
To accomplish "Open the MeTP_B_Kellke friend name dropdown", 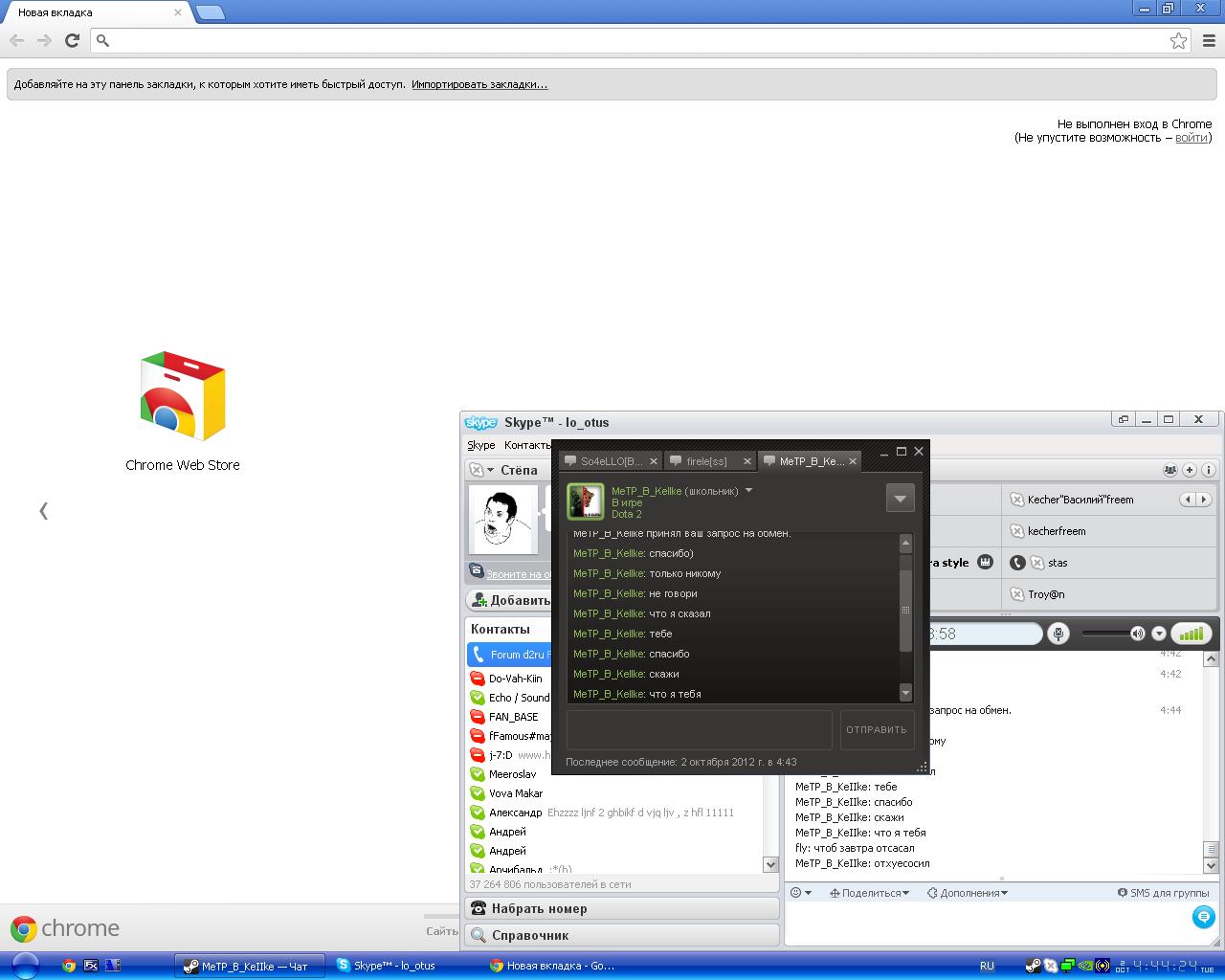I will [x=749, y=491].
